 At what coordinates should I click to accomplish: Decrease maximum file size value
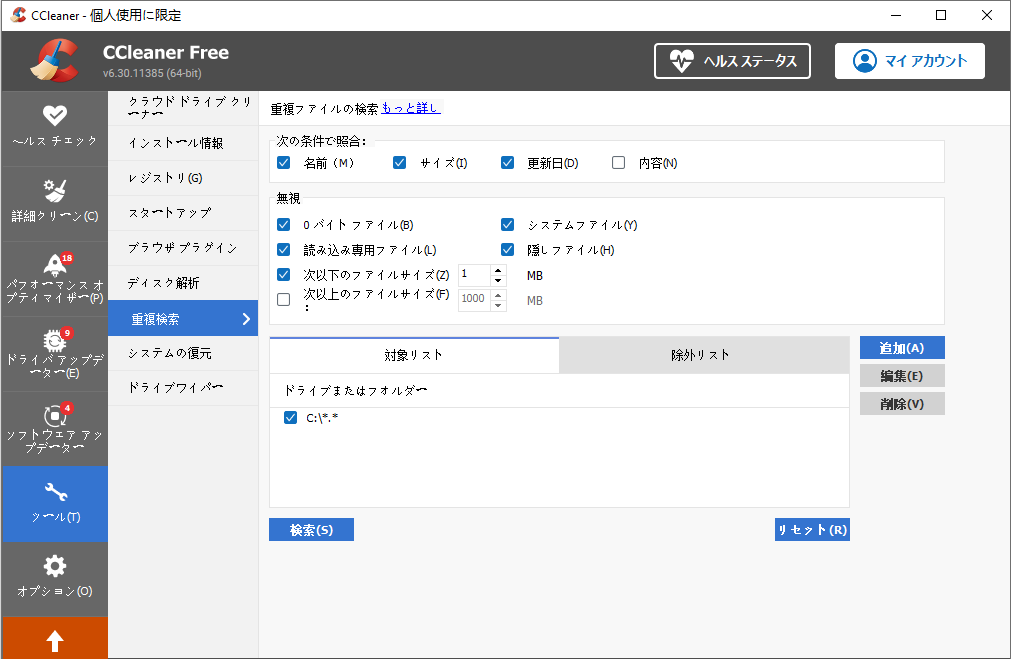[498, 305]
